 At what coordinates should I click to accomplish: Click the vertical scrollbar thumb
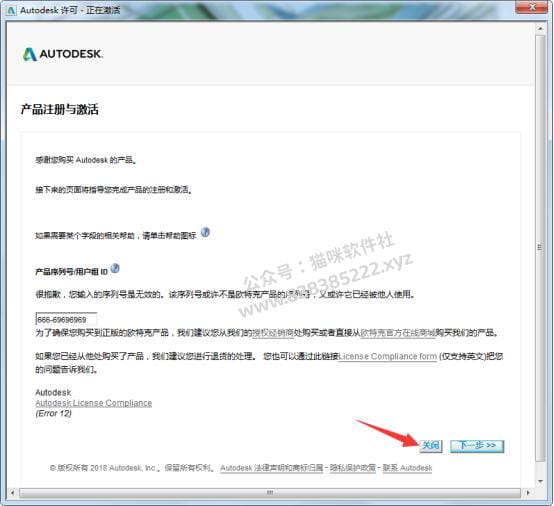(540, 247)
